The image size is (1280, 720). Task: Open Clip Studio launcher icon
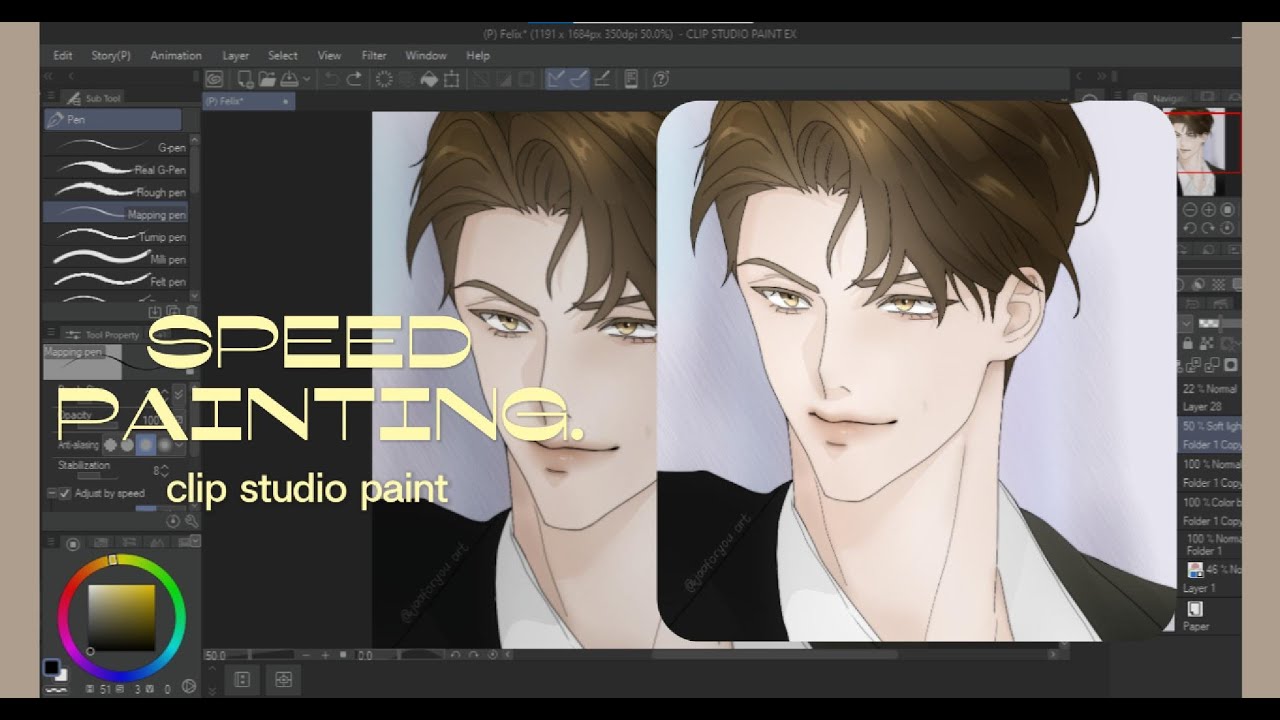(x=214, y=79)
